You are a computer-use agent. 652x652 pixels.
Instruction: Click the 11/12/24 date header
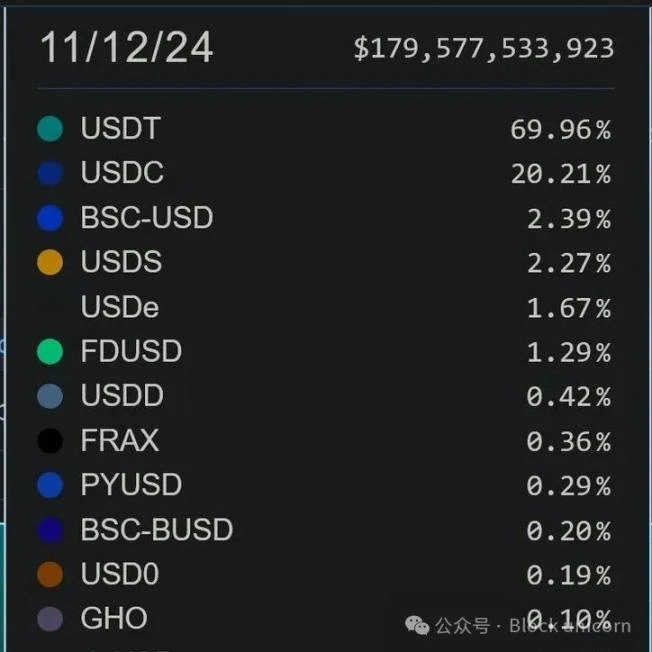(x=126, y=48)
